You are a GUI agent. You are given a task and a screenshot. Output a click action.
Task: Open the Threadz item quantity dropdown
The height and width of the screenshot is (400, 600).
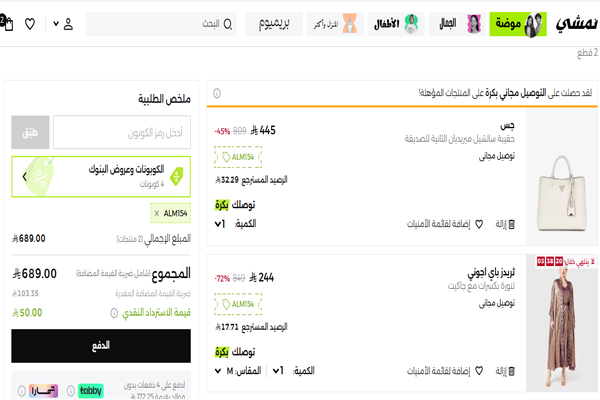278,371
